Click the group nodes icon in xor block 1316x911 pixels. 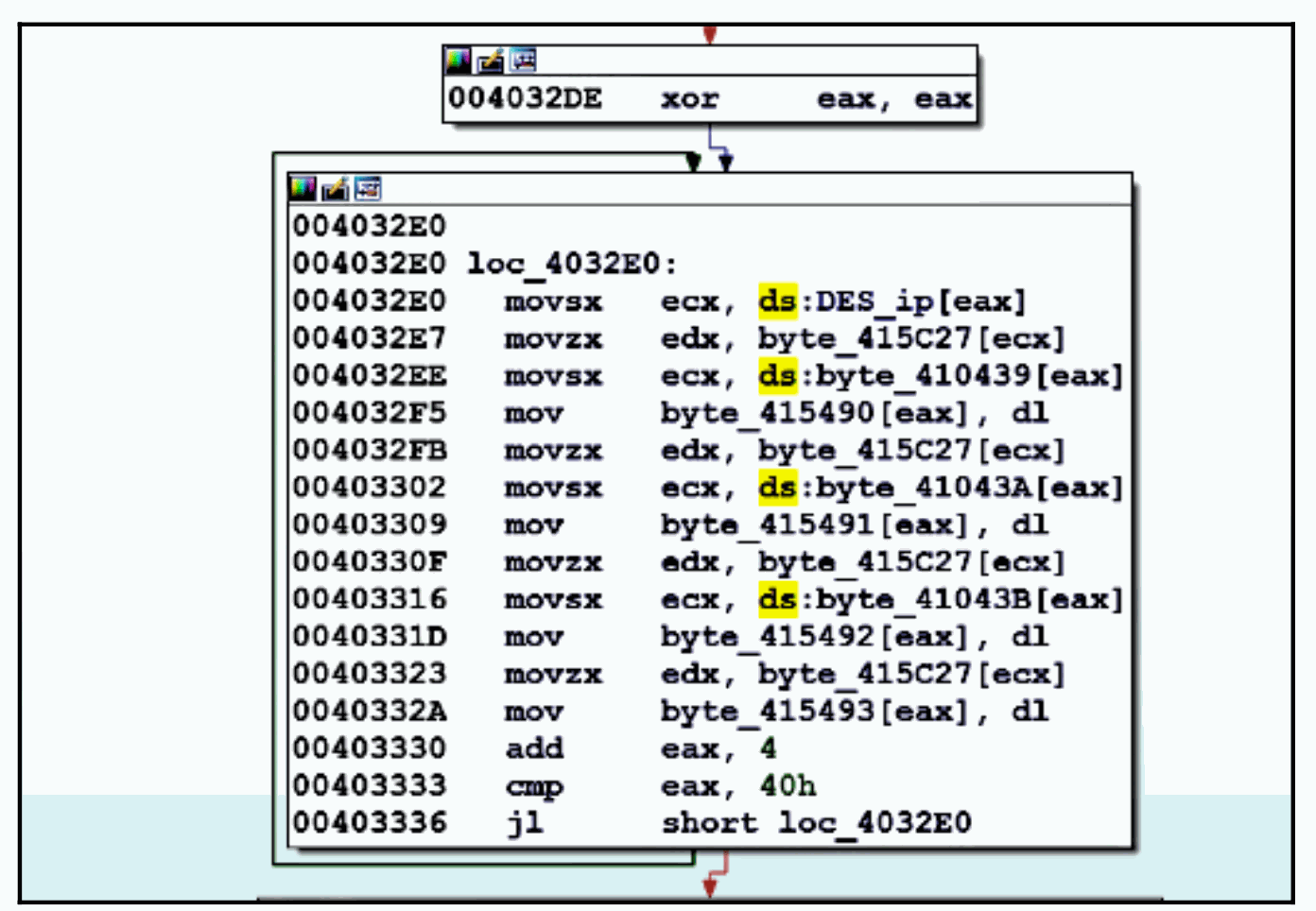[523, 61]
